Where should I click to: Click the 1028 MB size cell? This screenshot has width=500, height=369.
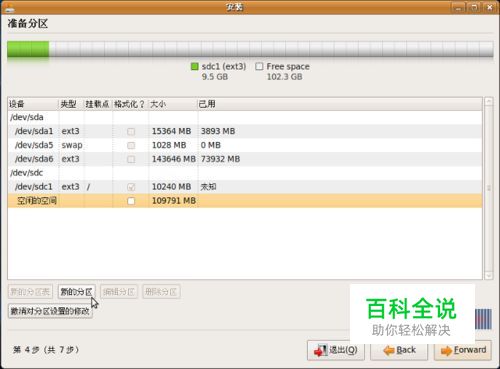click(x=169, y=145)
